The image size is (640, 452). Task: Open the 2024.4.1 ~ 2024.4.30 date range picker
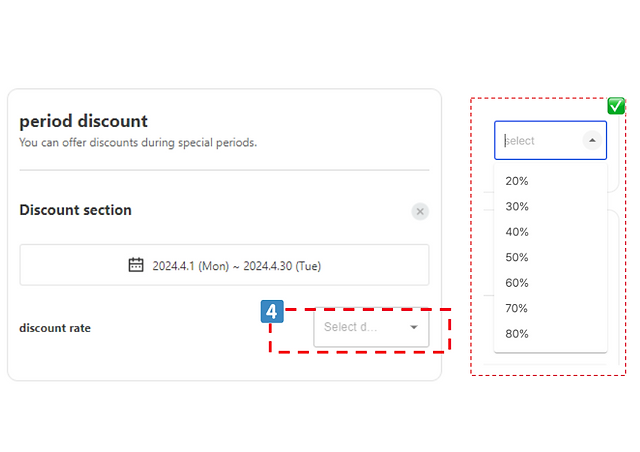coord(224,265)
